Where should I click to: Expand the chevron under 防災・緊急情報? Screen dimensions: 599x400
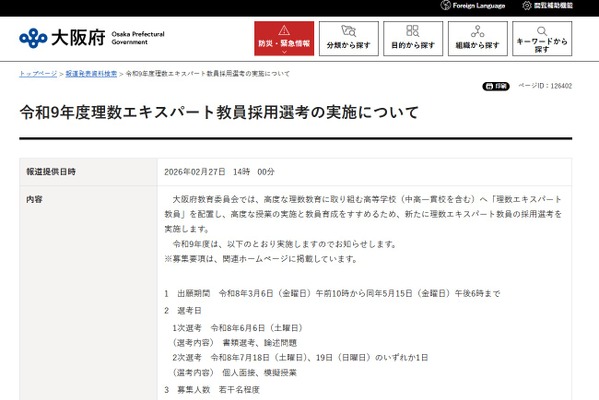284,52
